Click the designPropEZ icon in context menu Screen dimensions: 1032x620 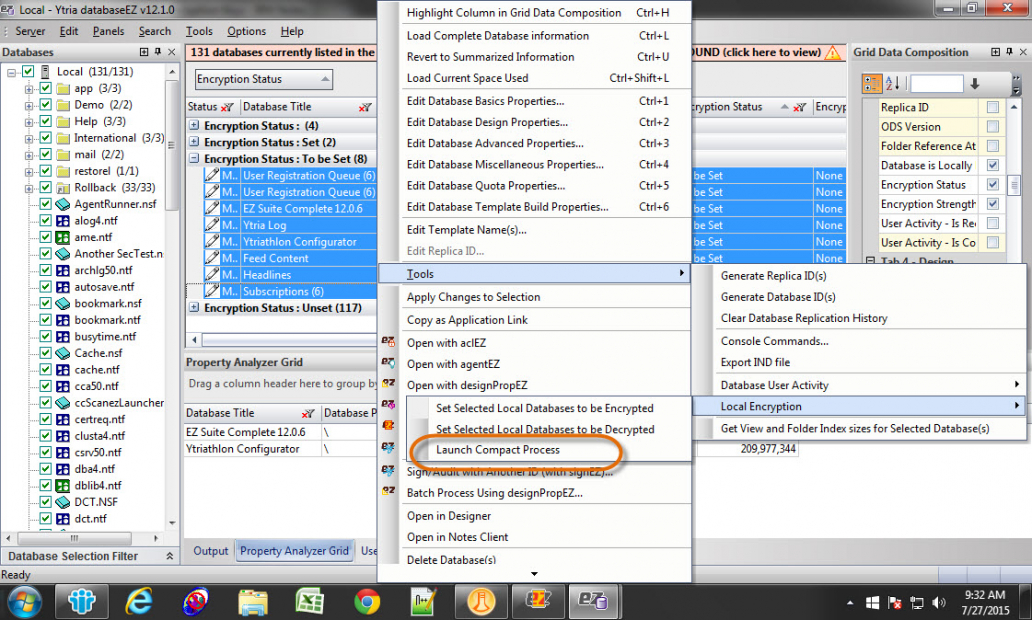coord(388,383)
